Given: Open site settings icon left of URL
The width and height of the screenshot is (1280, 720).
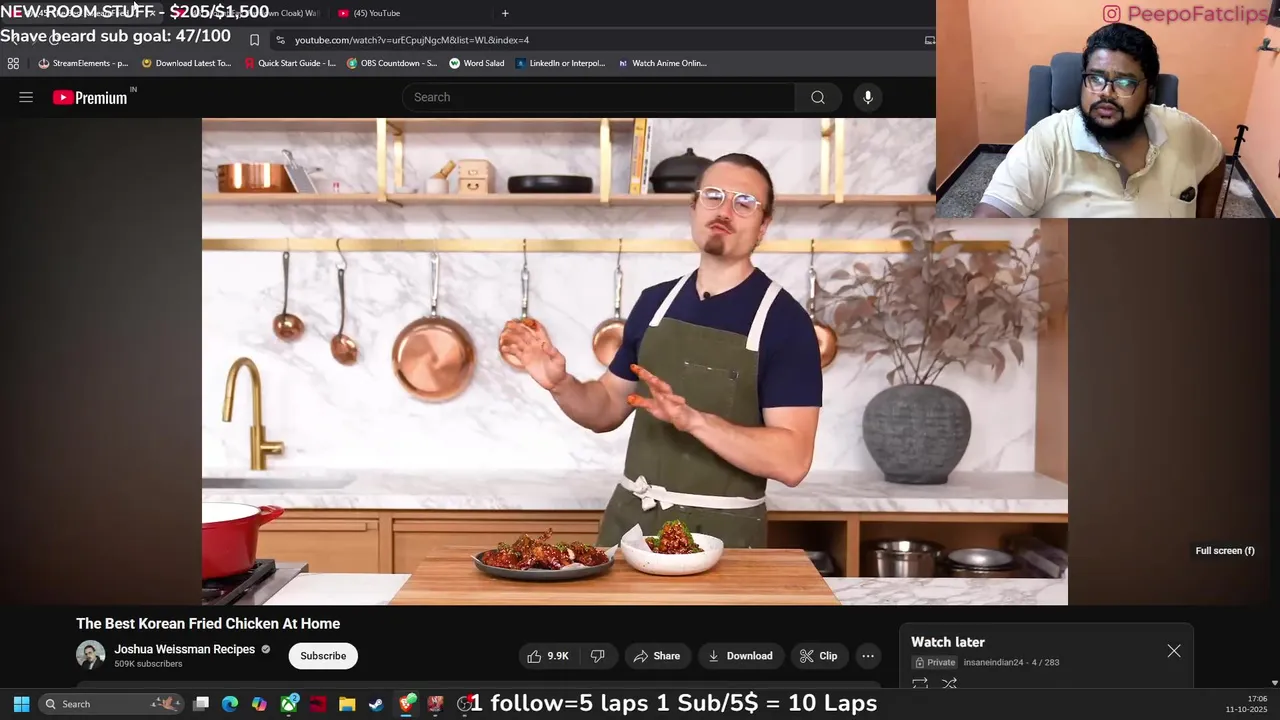Looking at the screenshot, I should point(281,40).
